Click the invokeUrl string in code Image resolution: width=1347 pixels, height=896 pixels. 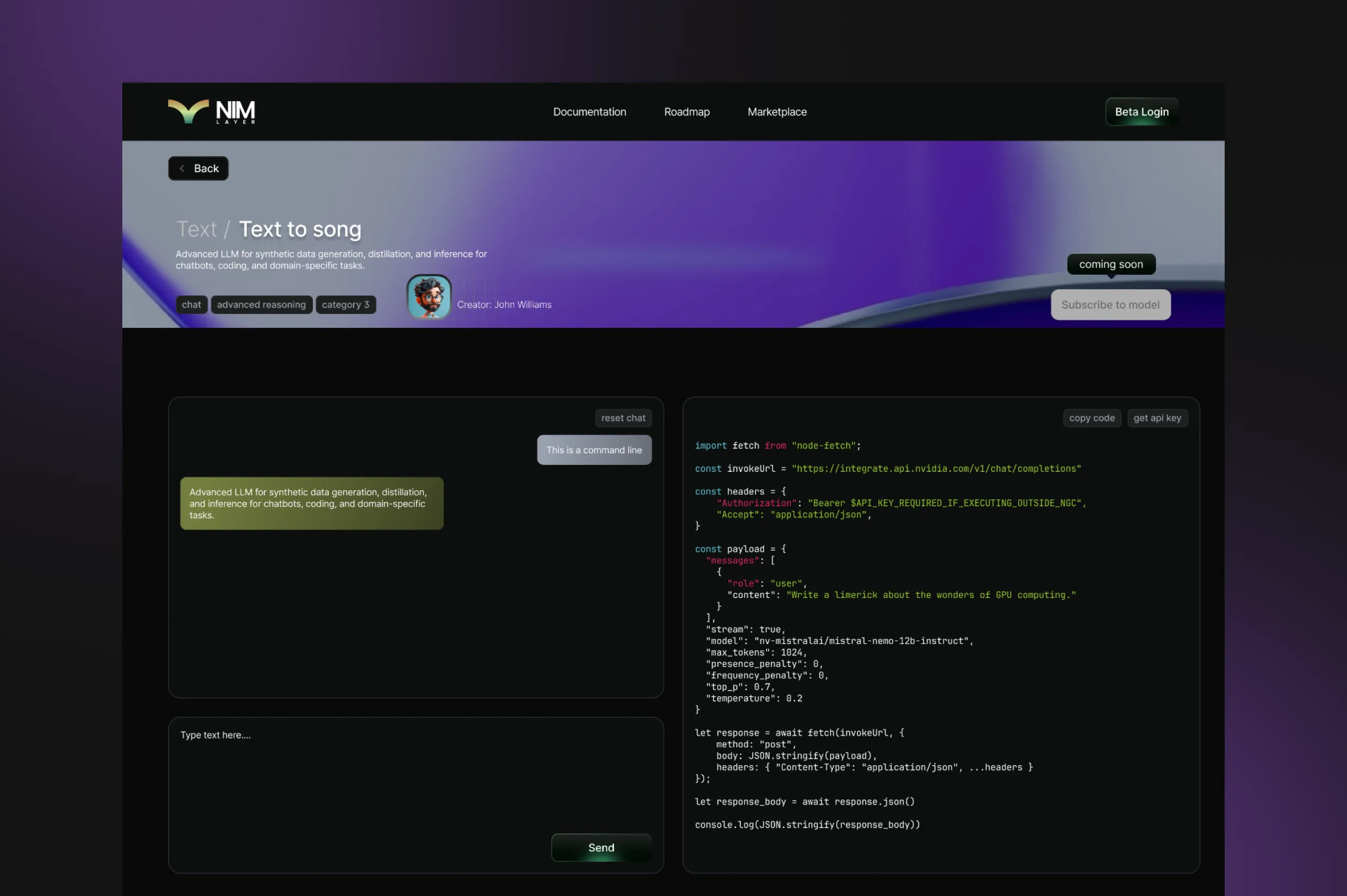(936, 469)
